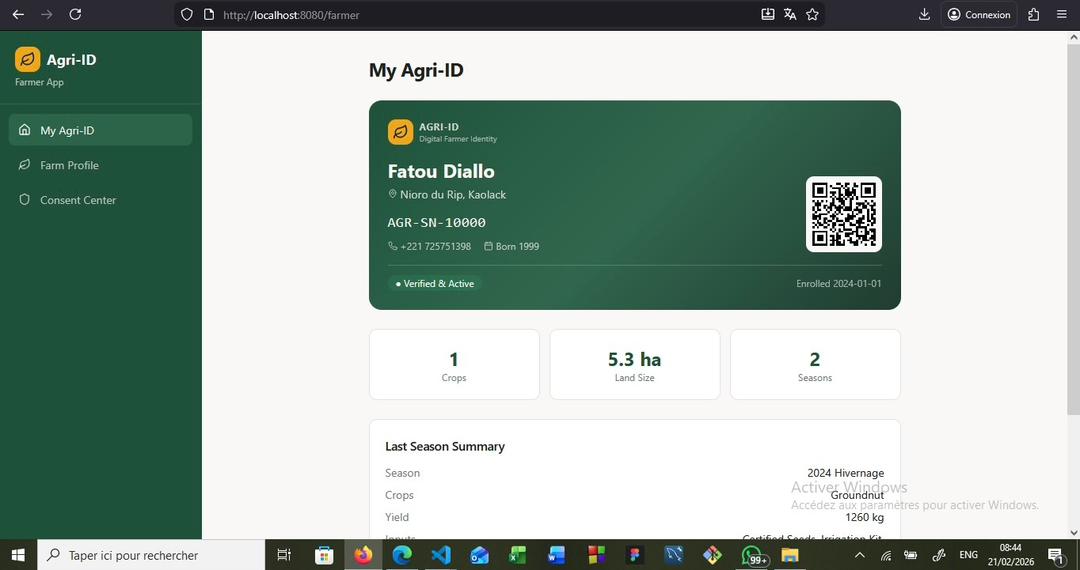Click the leaf logo on the ID card

click(x=400, y=132)
